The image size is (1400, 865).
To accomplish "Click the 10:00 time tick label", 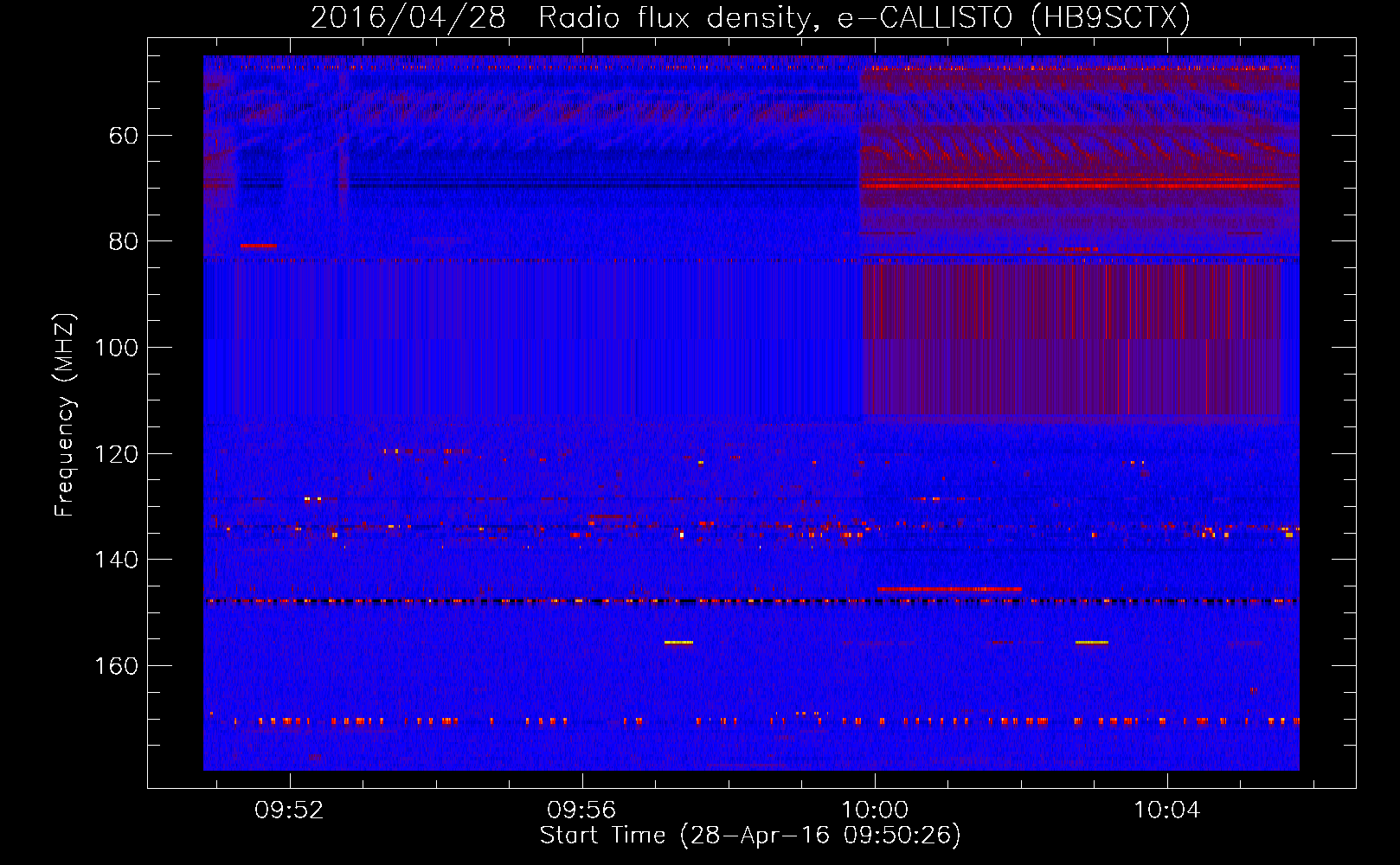I will tap(875, 811).
